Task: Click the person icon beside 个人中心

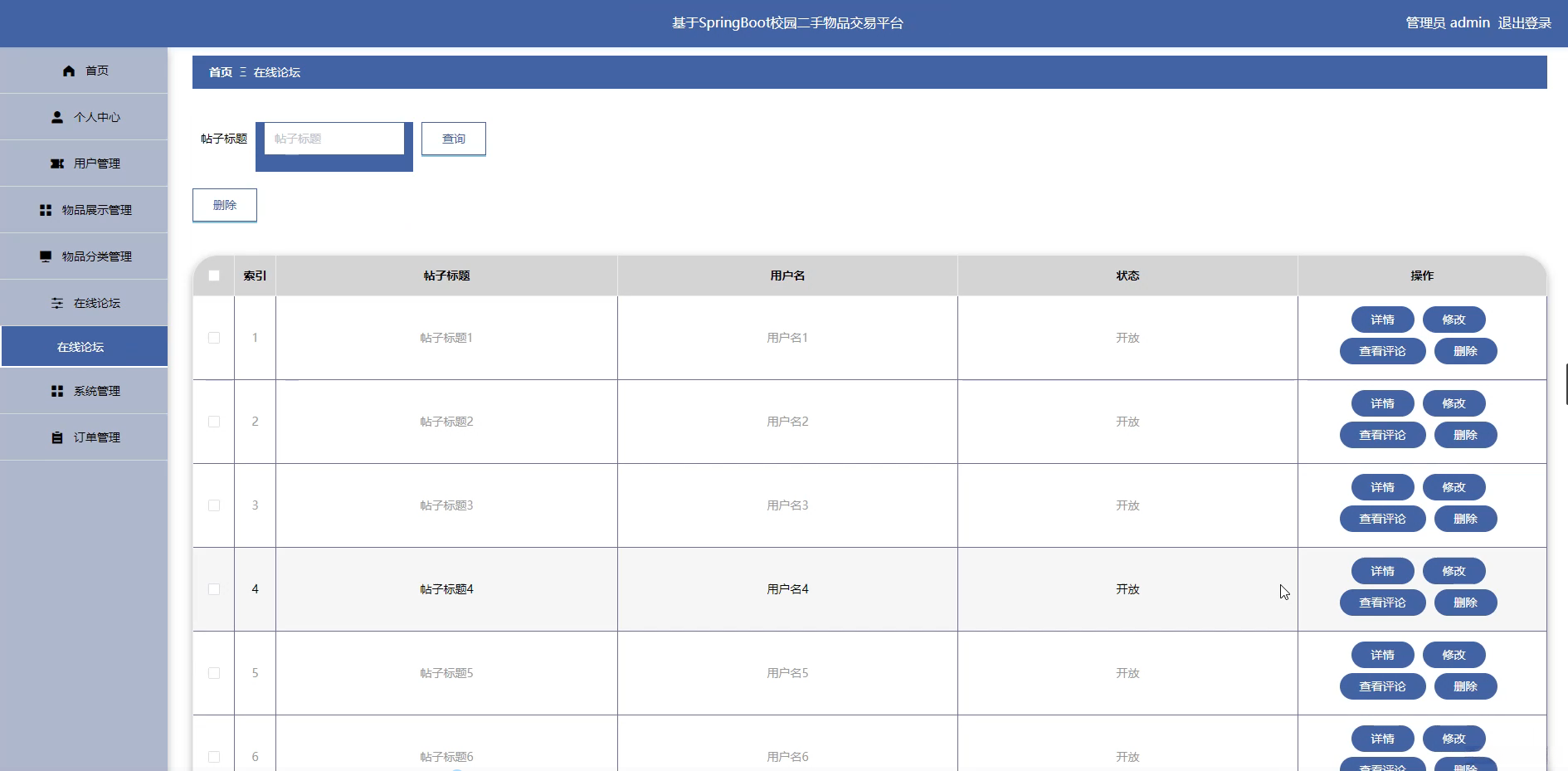Action: [57, 117]
